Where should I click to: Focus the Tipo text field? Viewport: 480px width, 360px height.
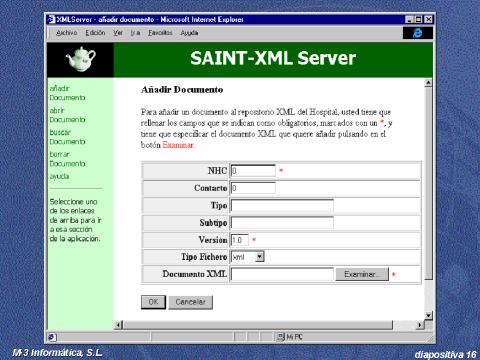tap(282, 205)
